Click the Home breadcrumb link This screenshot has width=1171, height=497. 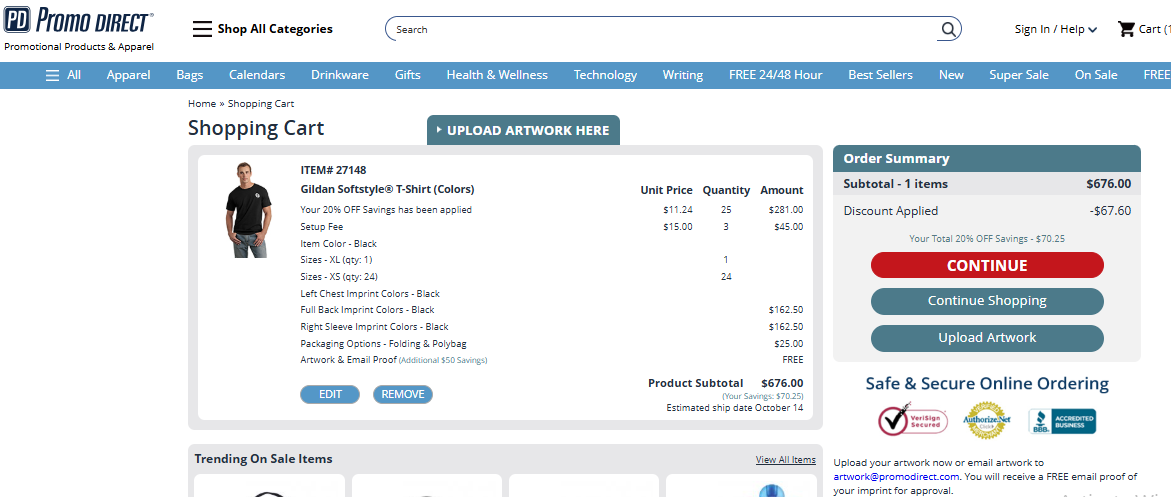tap(202, 104)
